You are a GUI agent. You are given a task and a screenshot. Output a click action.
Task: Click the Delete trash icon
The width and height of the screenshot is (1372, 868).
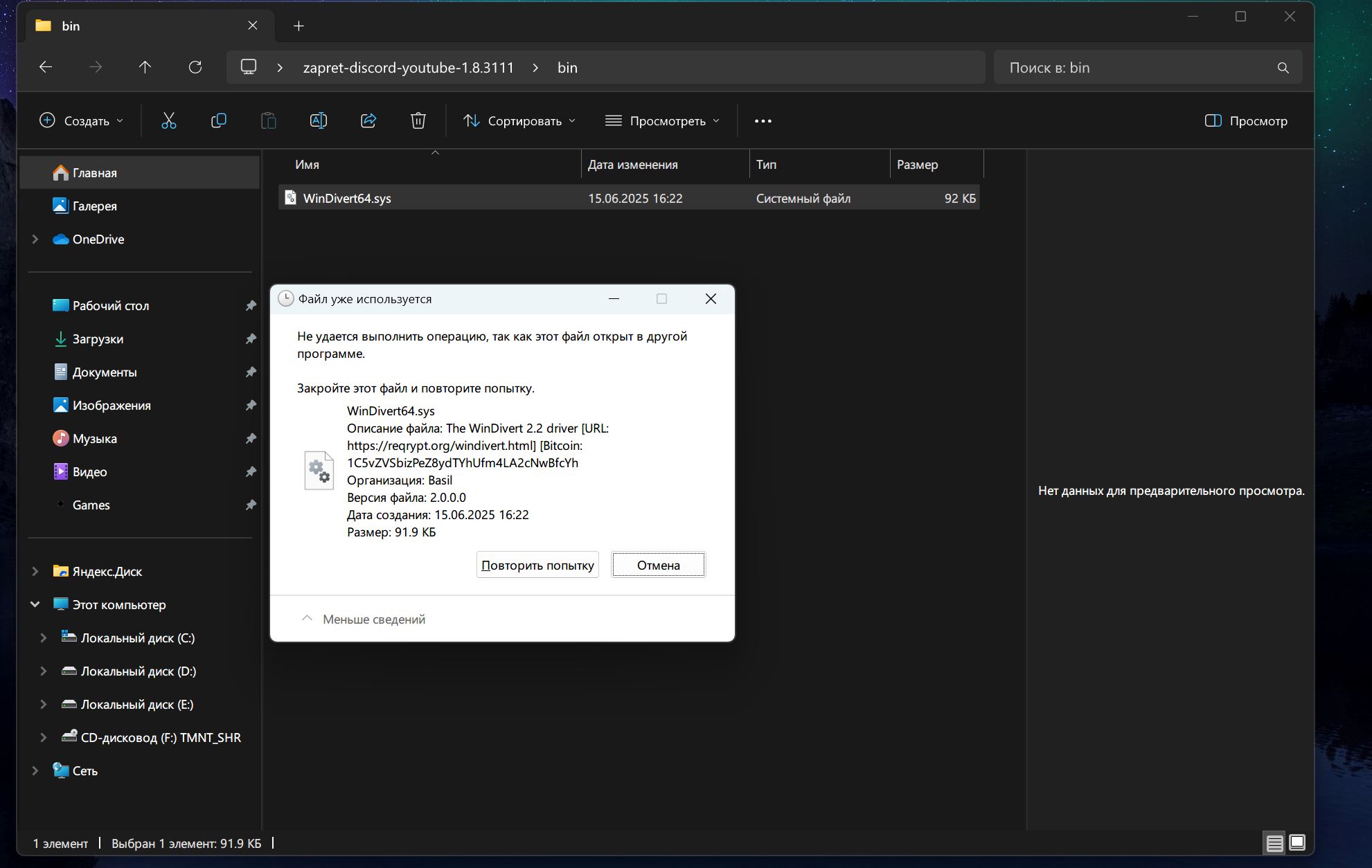(418, 121)
